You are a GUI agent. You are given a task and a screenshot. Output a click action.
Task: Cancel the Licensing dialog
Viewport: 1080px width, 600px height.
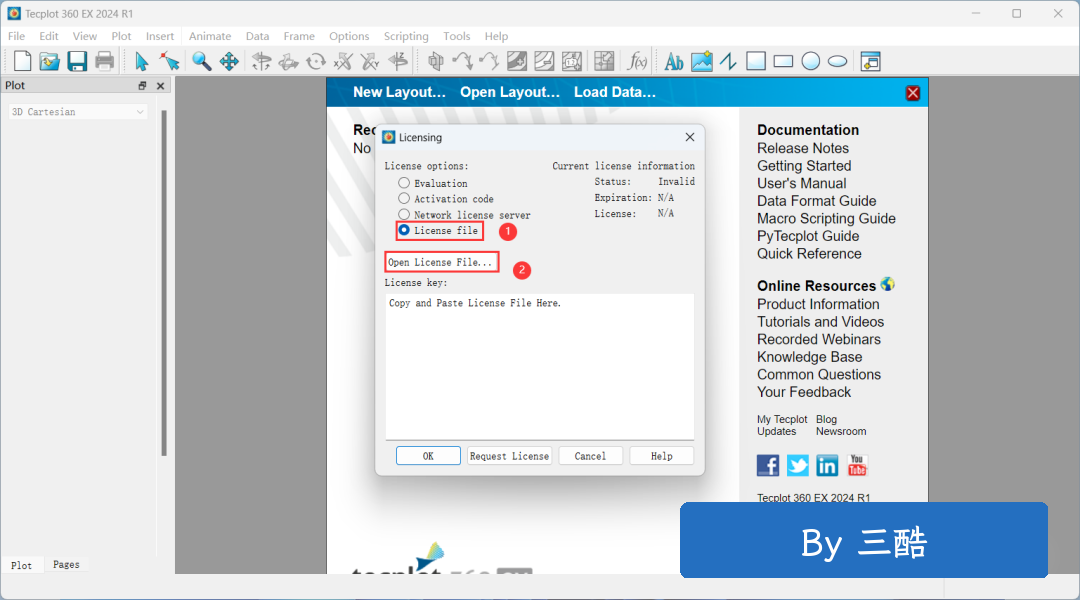tap(590, 456)
